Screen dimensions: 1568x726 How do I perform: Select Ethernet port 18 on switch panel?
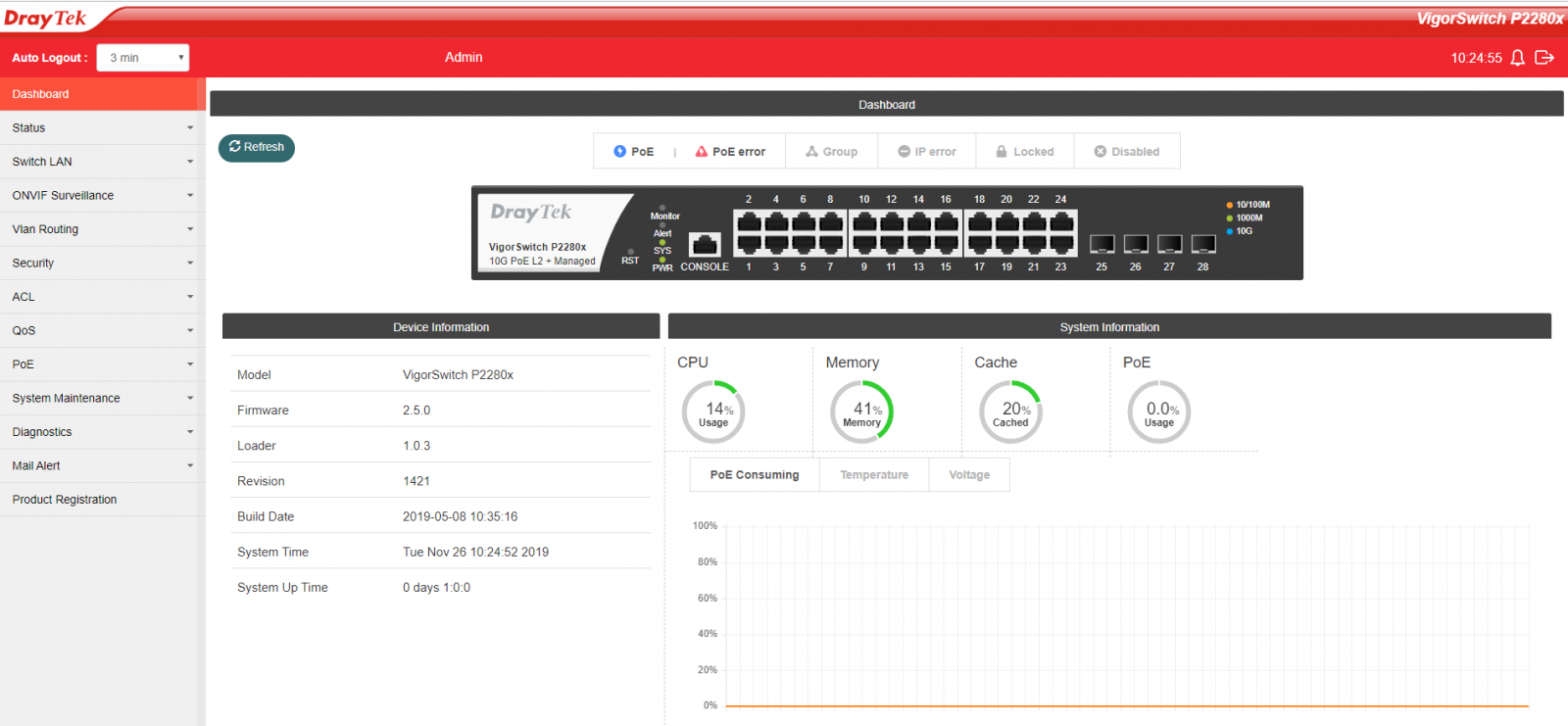980,221
